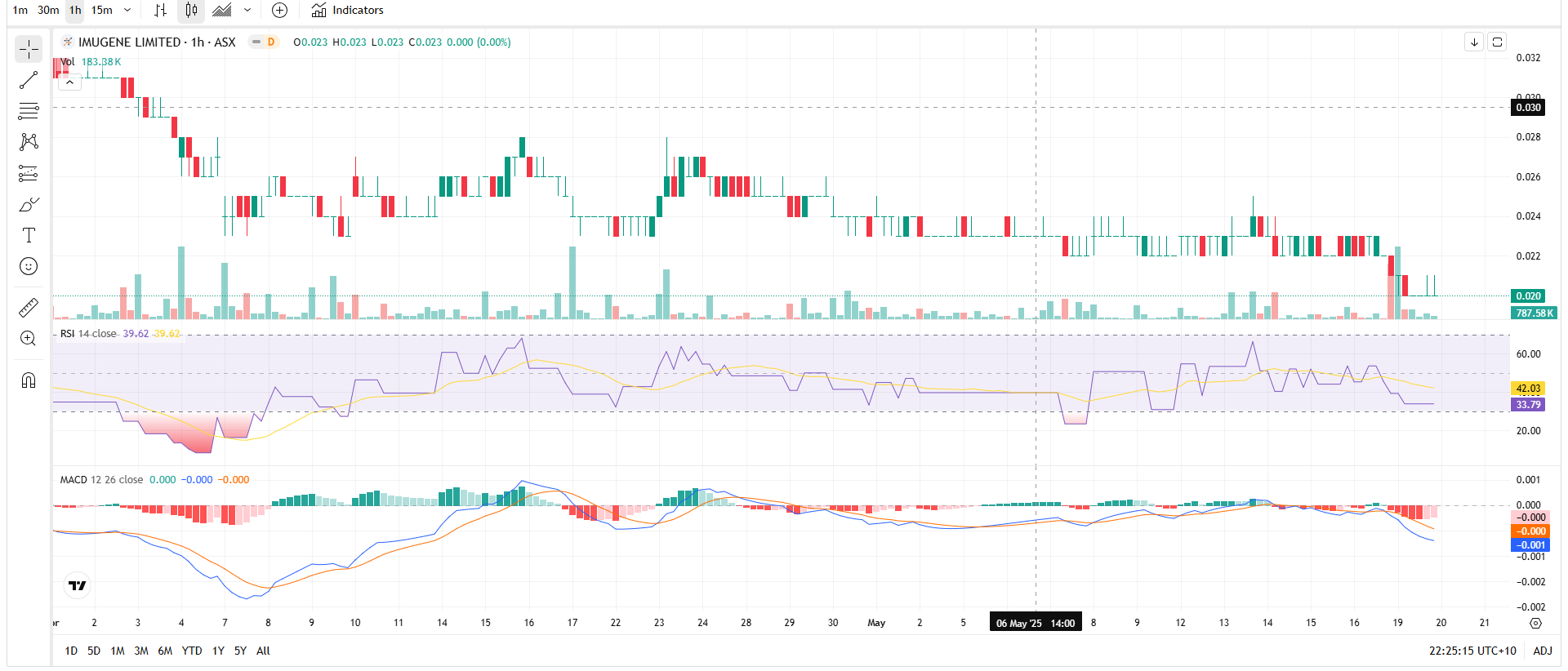
Task: Click the orange D delayed-data badge
Action: tap(271, 42)
